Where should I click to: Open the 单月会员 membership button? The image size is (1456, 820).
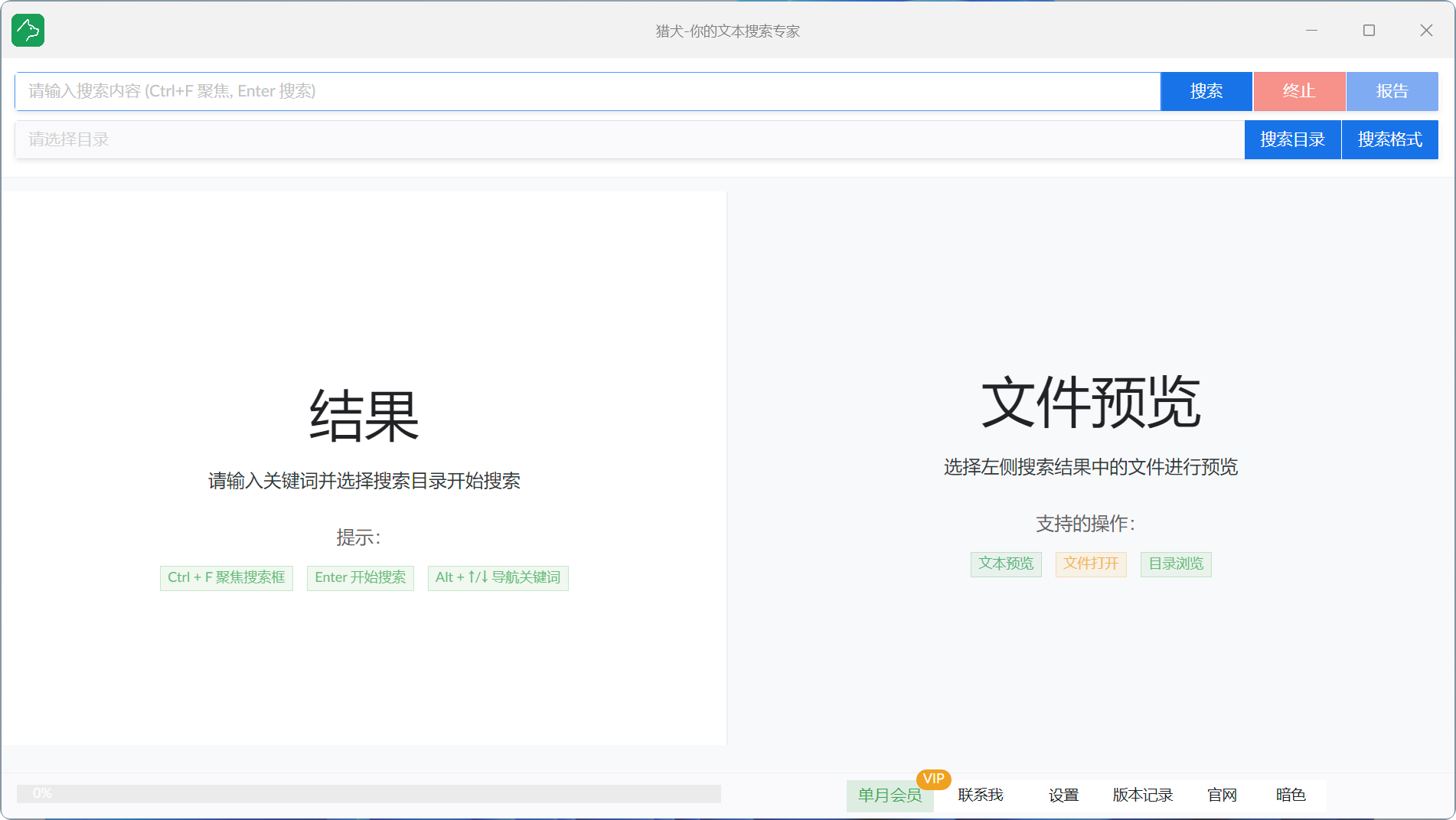click(x=889, y=795)
